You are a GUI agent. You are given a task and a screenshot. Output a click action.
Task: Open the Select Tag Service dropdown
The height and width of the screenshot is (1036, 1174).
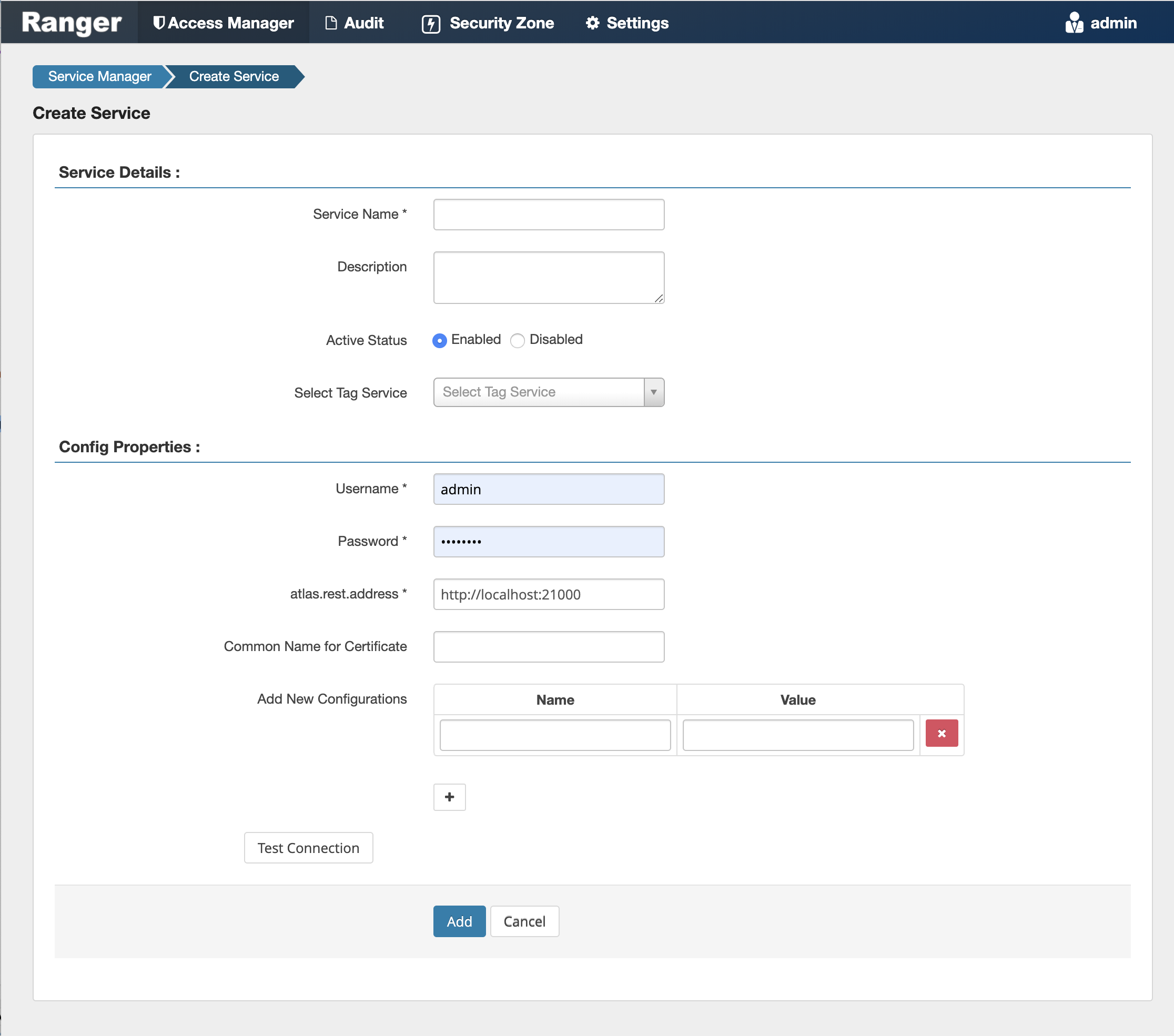point(540,392)
